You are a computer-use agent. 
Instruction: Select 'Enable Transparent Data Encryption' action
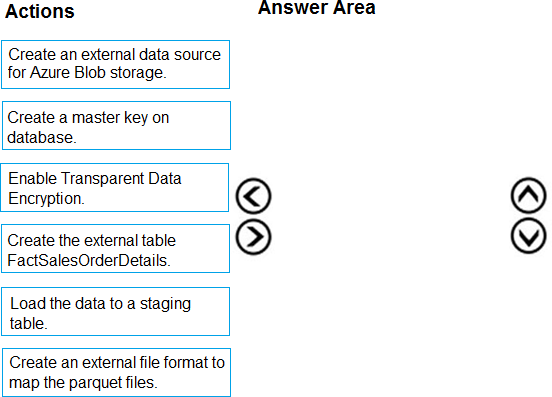point(115,188)
